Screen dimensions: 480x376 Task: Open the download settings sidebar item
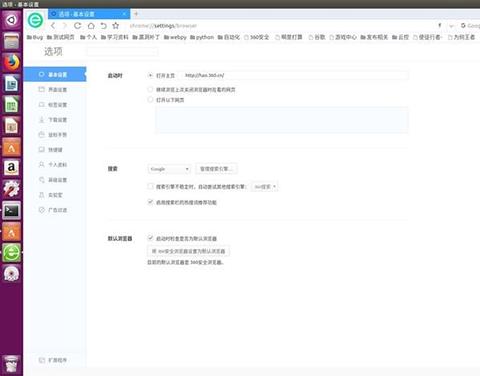pyautogui.click(x=53, y=120)
